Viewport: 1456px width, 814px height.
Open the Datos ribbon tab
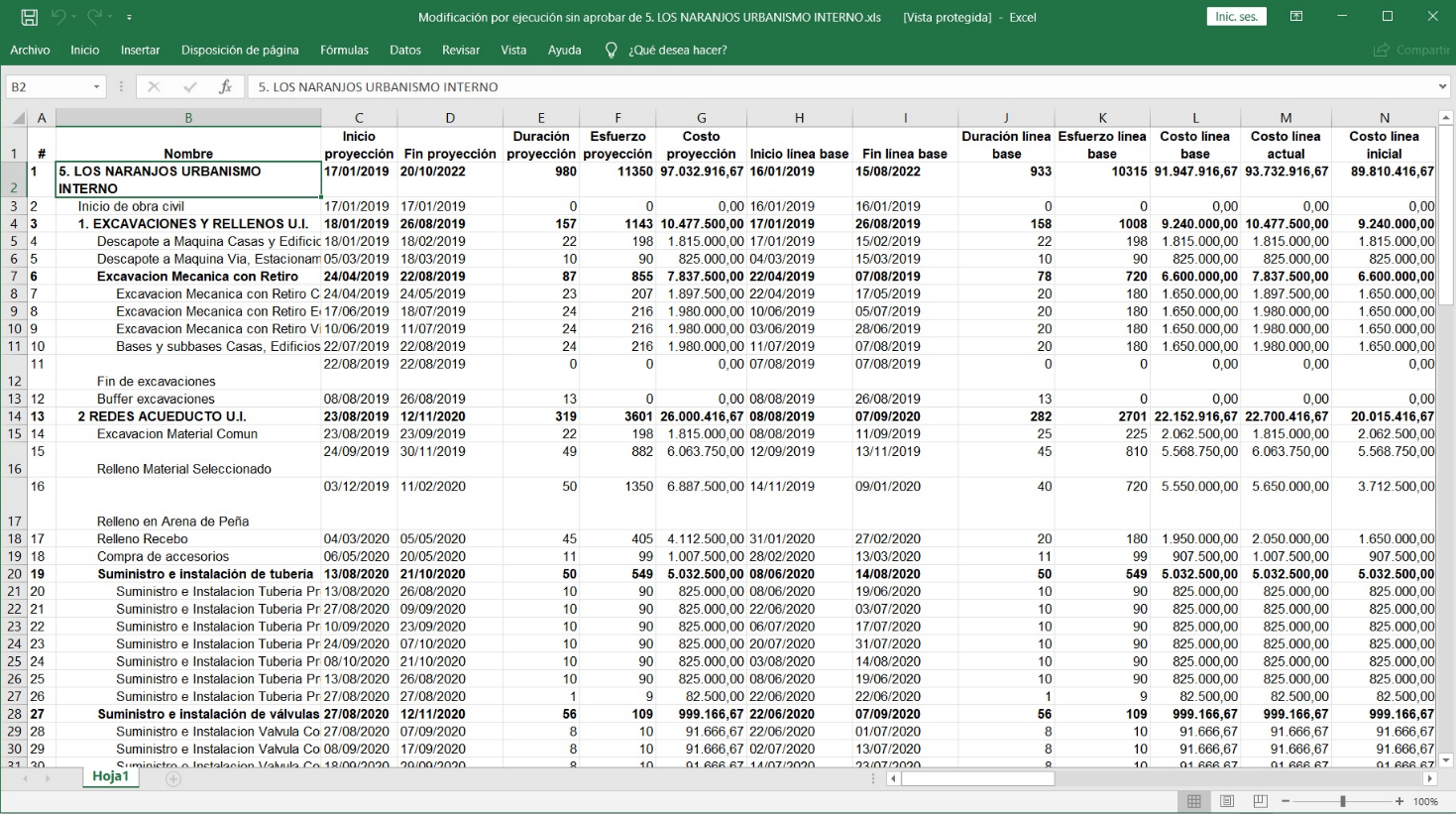(405, 50)
